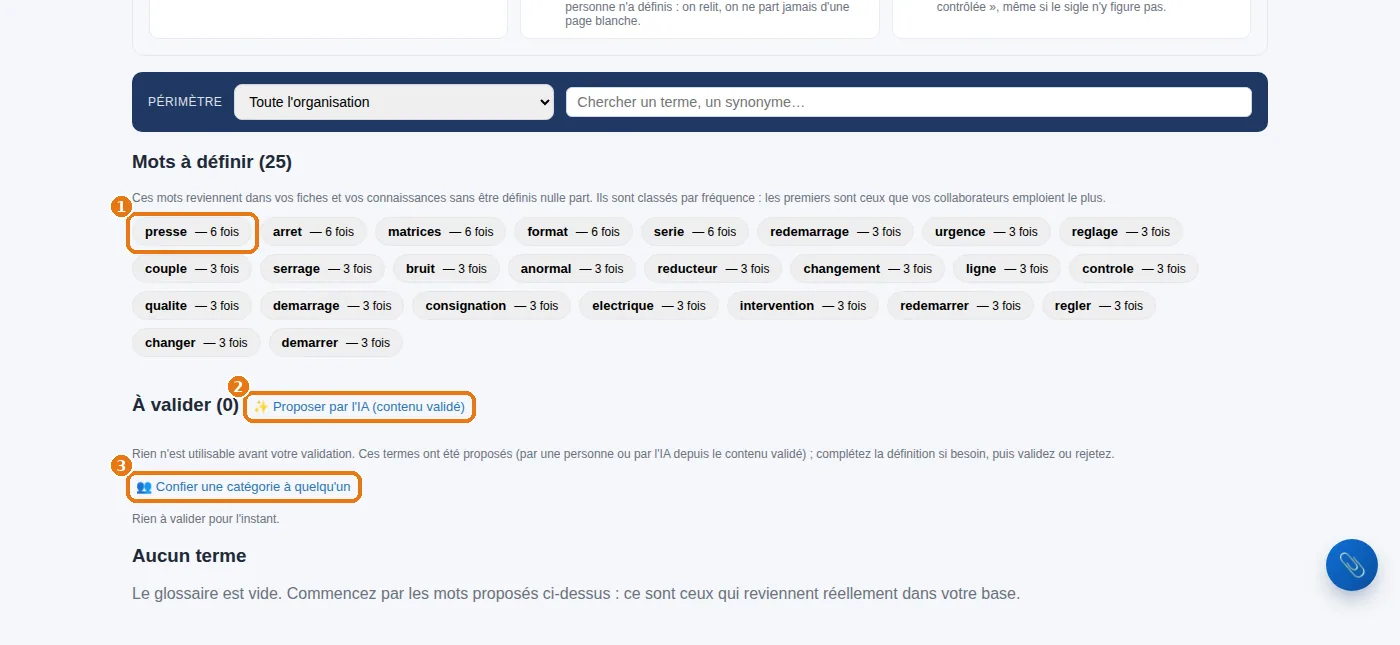Click the 'À valider (0)' heading
Viewport: 1400px width, 645px height.
point(186,405)
